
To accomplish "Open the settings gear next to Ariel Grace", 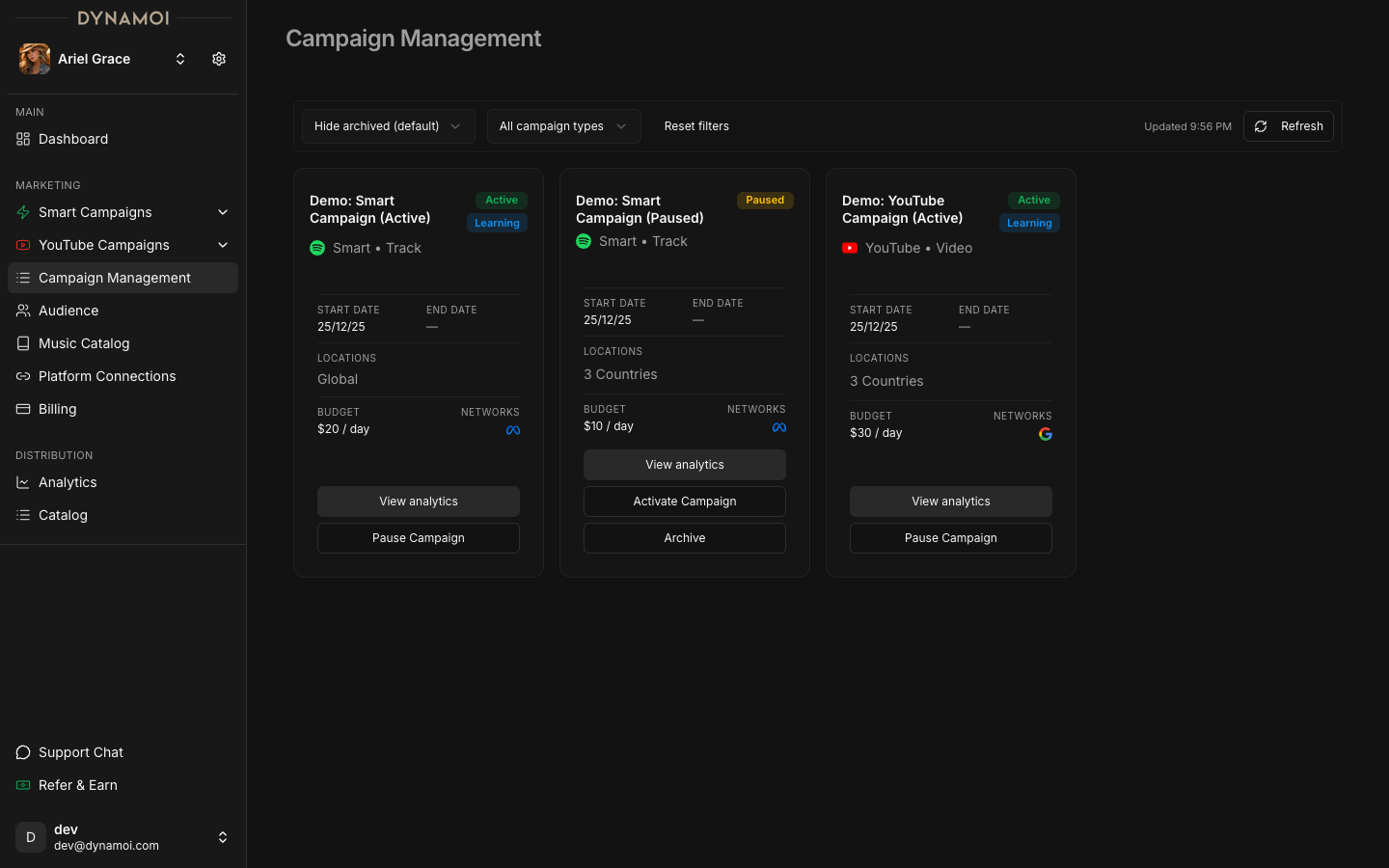I will pyautogui.click(x=218, y=59).
